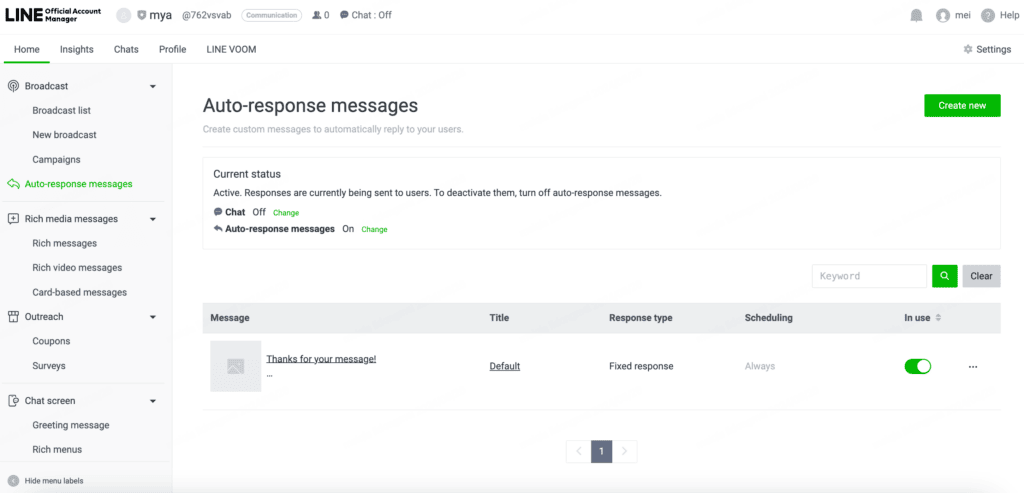The height and width of the screenshot is (493, 1024).
Task: Open the Profile tab
Action: pyautogui.click(x=172, y=49)
